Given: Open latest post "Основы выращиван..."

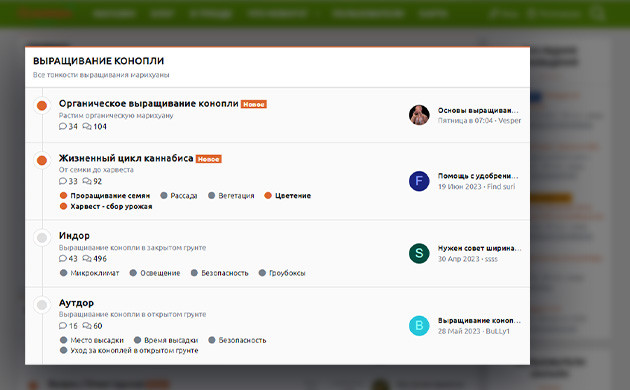Looking at the screenshot, I should tap(478, 110).
